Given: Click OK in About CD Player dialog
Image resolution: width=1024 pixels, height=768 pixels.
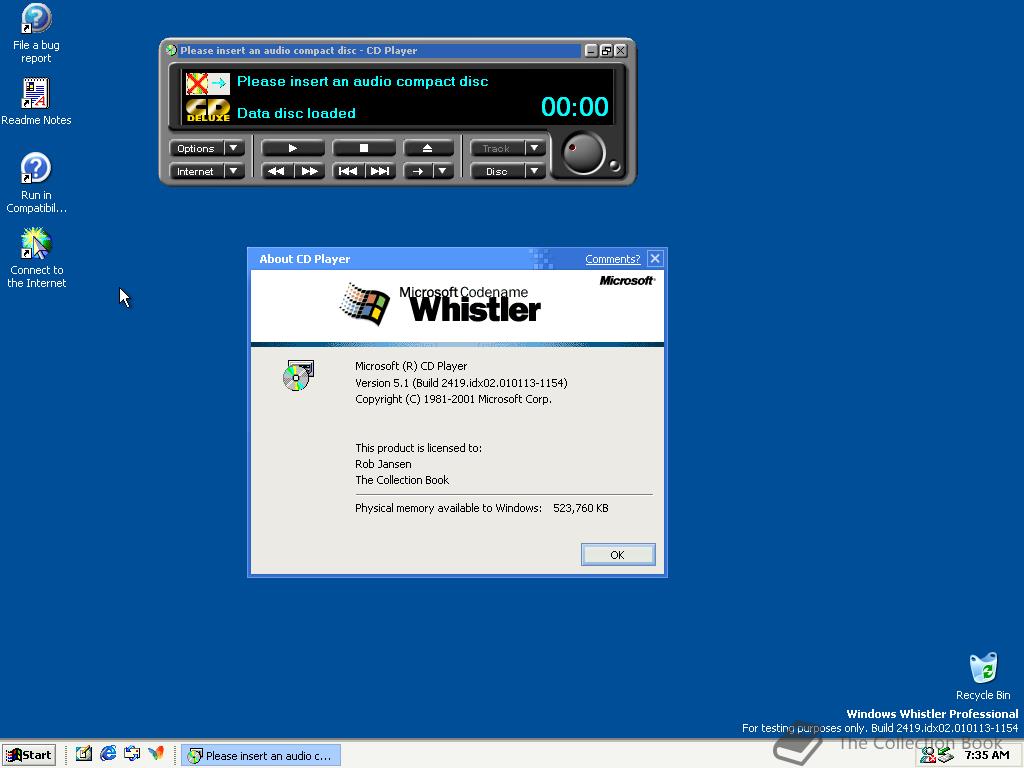Looking at the screenshot, I should coord(618,554).
